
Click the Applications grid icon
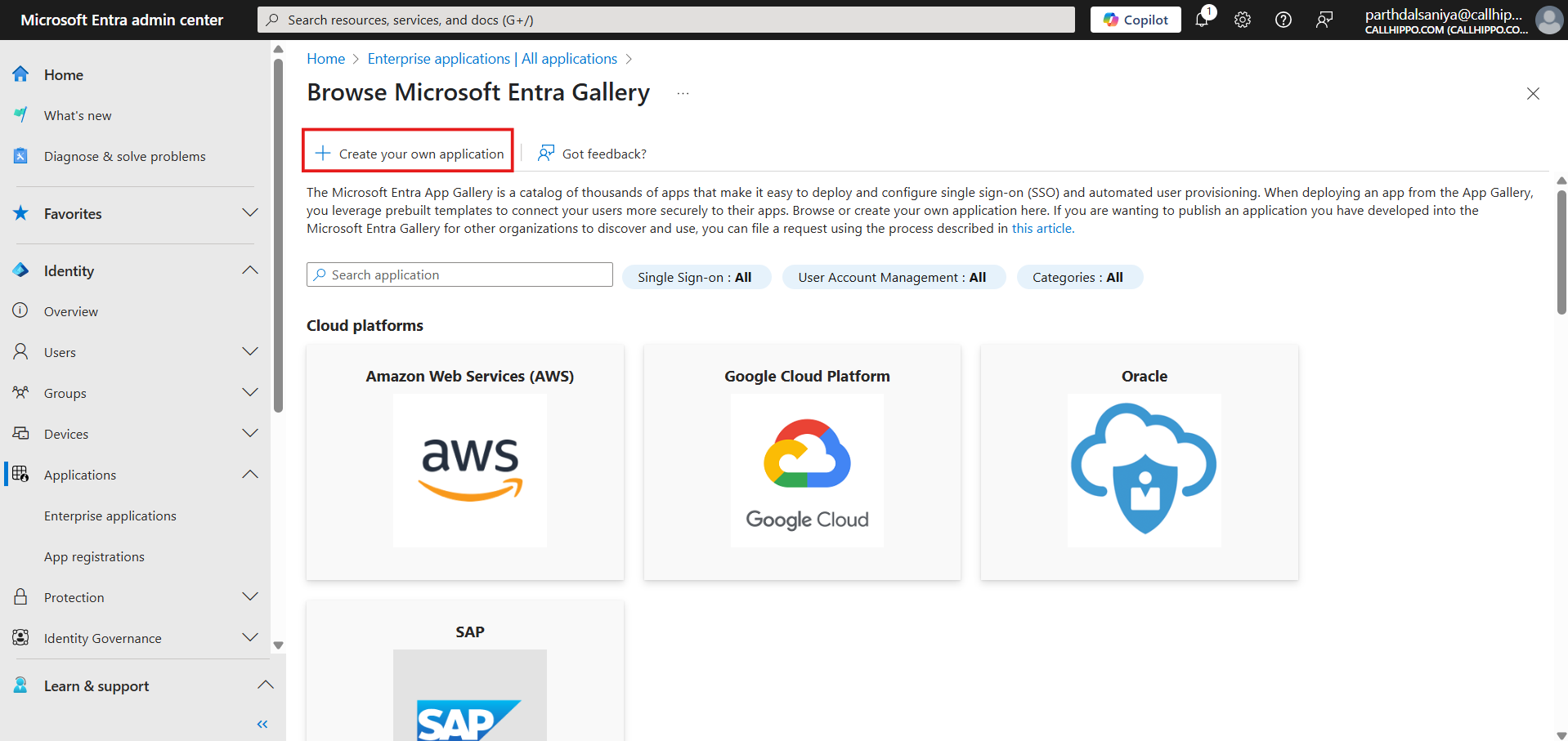point(21,475)
